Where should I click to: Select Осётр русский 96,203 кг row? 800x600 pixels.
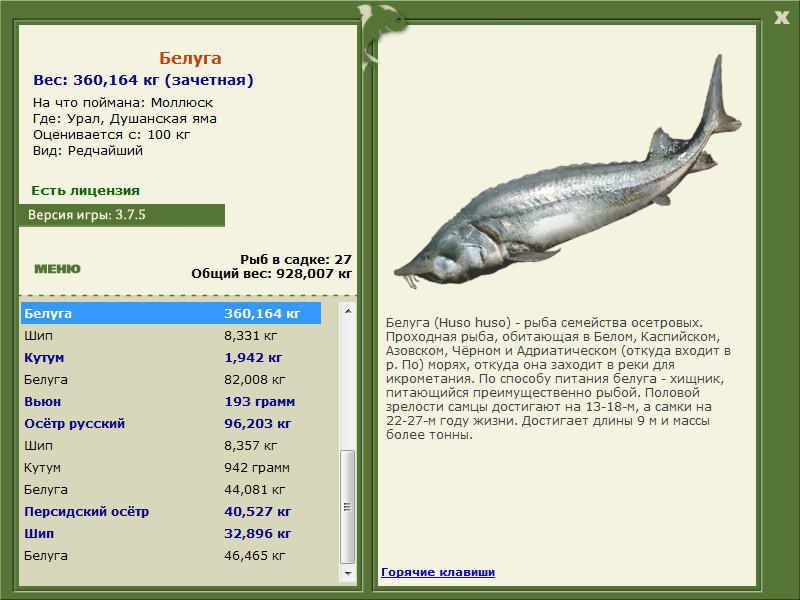click(171, 423)
